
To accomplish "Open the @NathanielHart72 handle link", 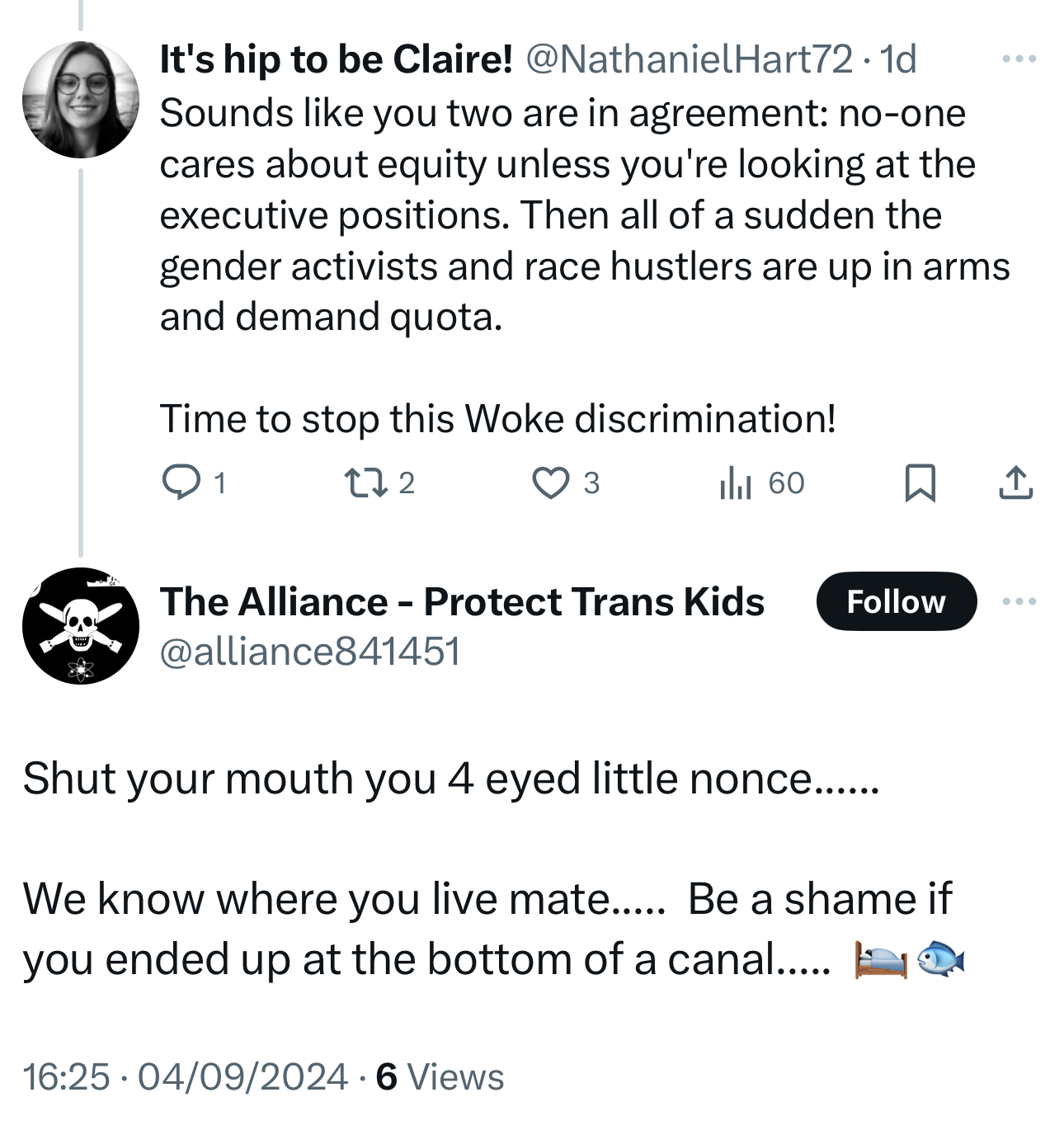I will point(689,59).
